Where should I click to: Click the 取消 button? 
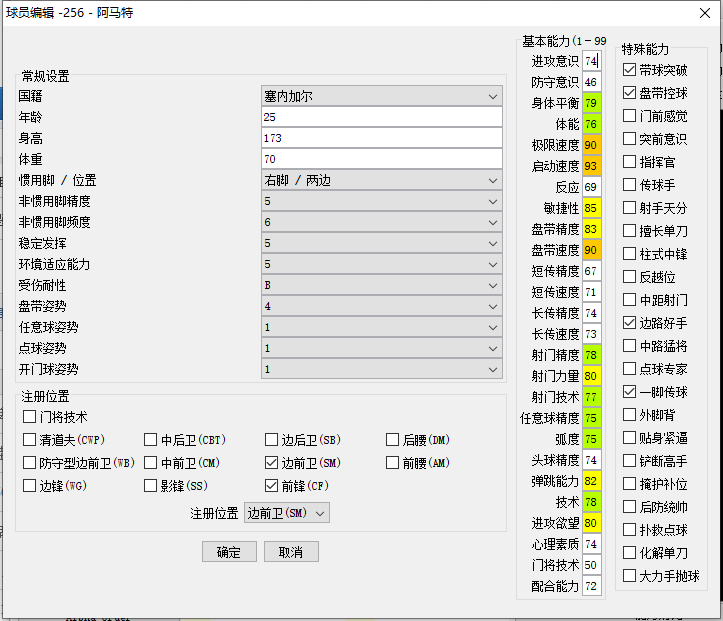[x=291, y=552]
